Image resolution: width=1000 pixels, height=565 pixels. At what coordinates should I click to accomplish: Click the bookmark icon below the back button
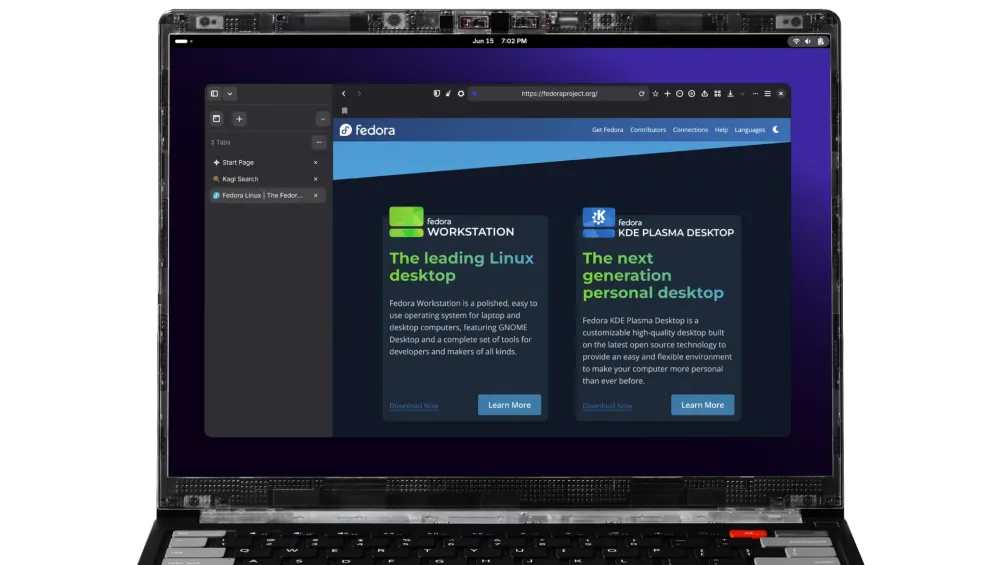(344, 111)
